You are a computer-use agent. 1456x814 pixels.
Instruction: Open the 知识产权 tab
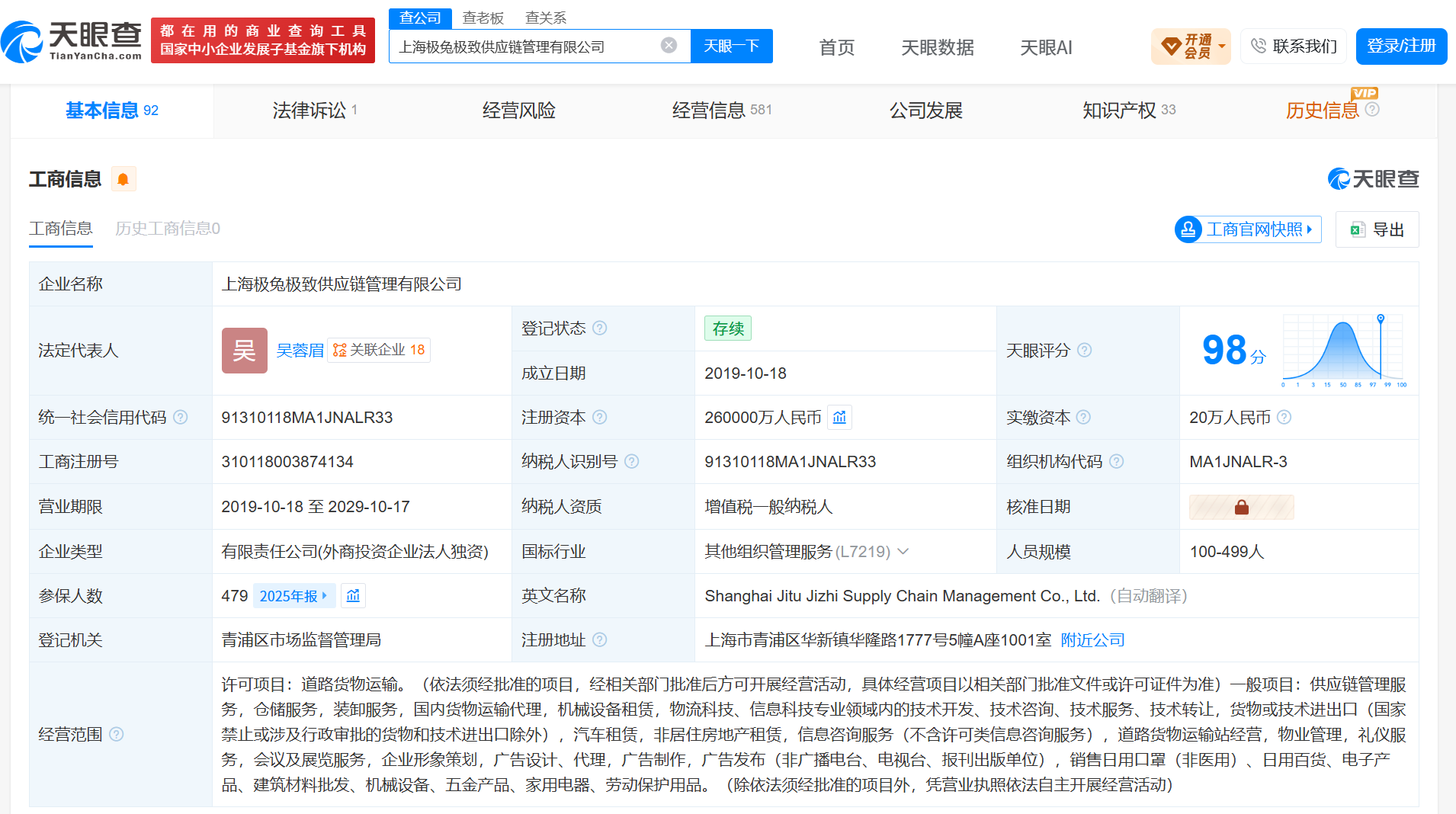[1129, 111]
